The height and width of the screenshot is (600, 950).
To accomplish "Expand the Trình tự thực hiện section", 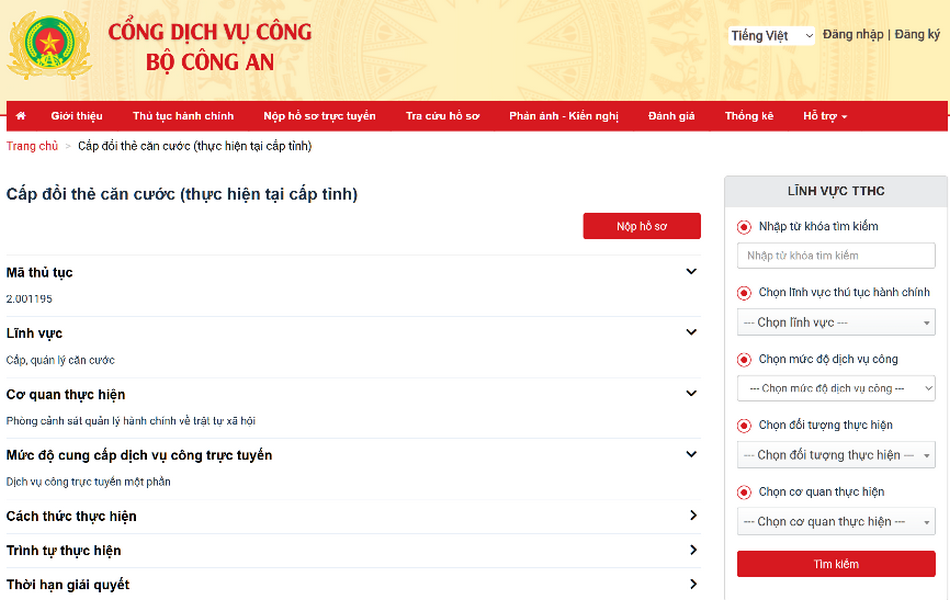I will tap(693, 550).
